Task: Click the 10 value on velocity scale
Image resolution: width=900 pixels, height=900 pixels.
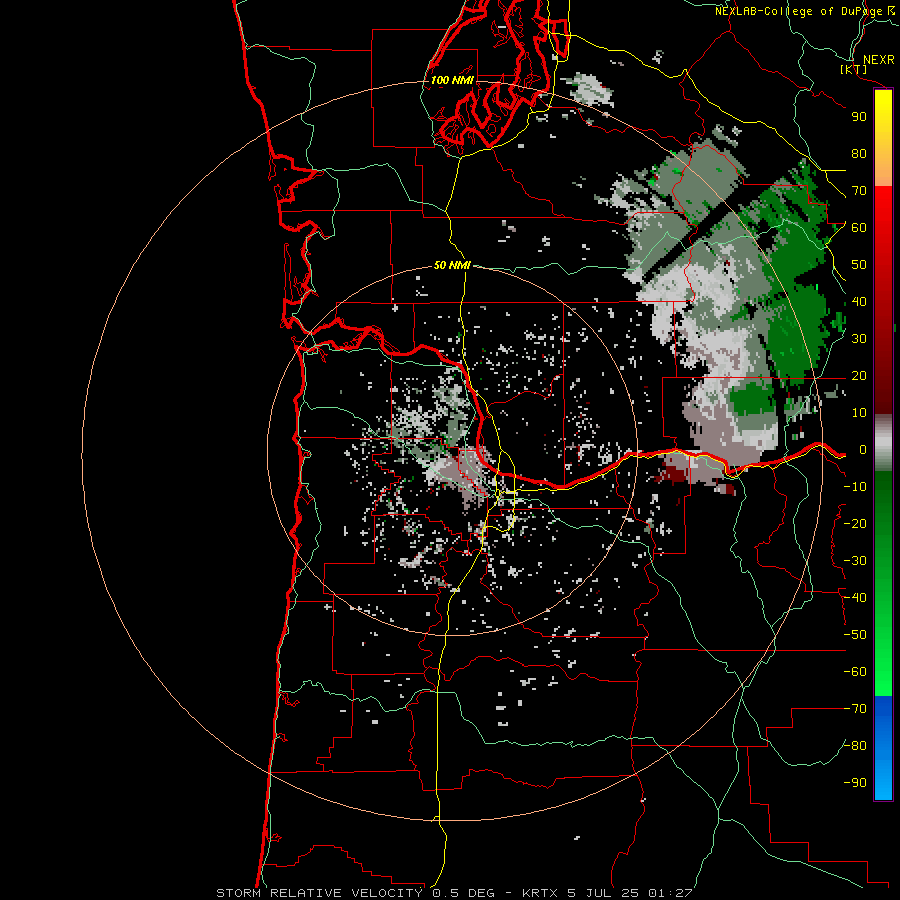Action: point(859,413)
